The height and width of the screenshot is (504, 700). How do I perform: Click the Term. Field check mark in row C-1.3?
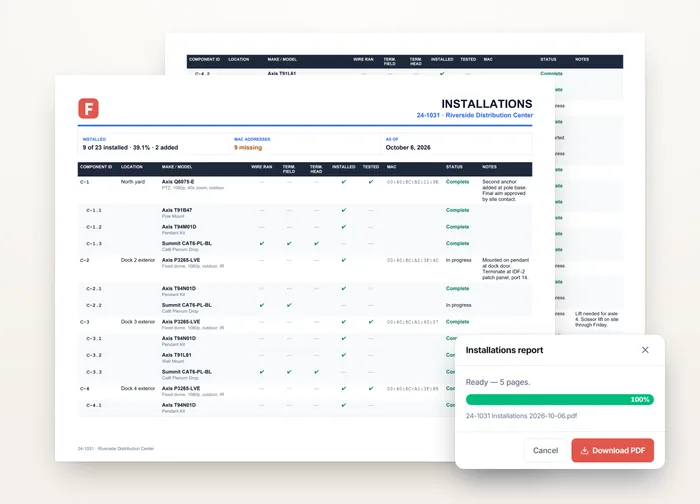pyautogui.click(x=289, y=243)
